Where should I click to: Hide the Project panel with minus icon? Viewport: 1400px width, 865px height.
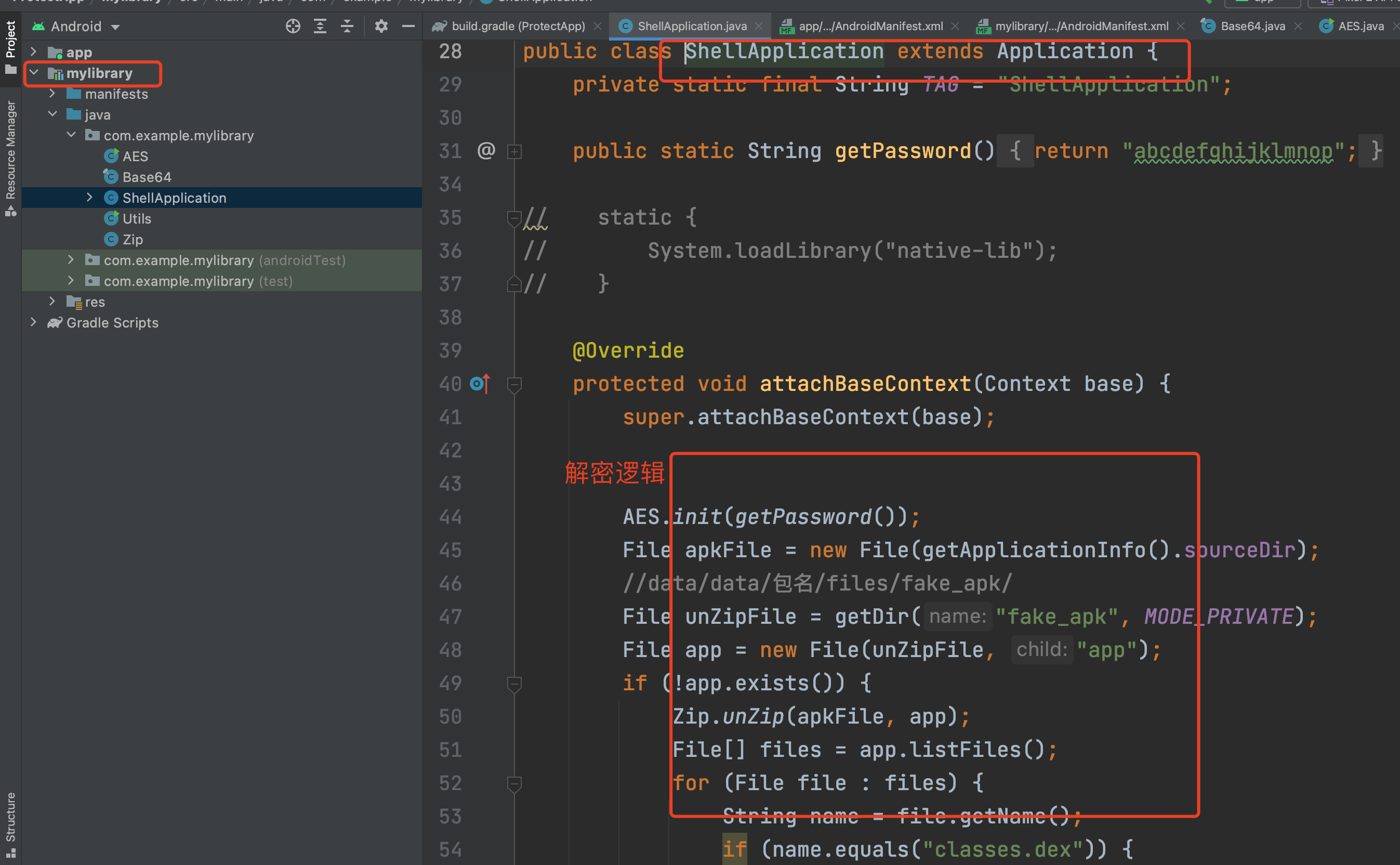tap(408, 27)
